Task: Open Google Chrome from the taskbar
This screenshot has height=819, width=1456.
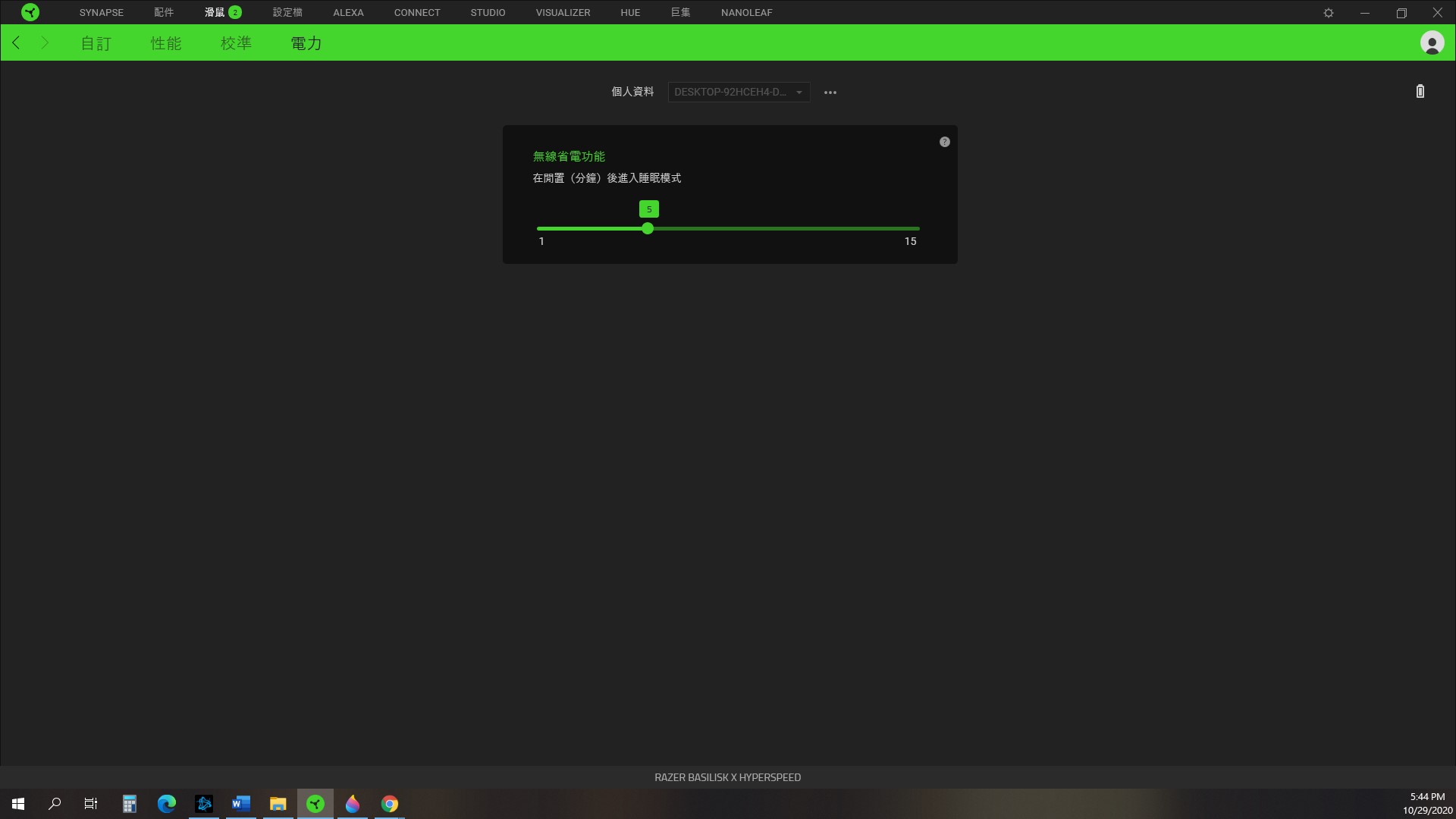Action: tap(390, 804)
